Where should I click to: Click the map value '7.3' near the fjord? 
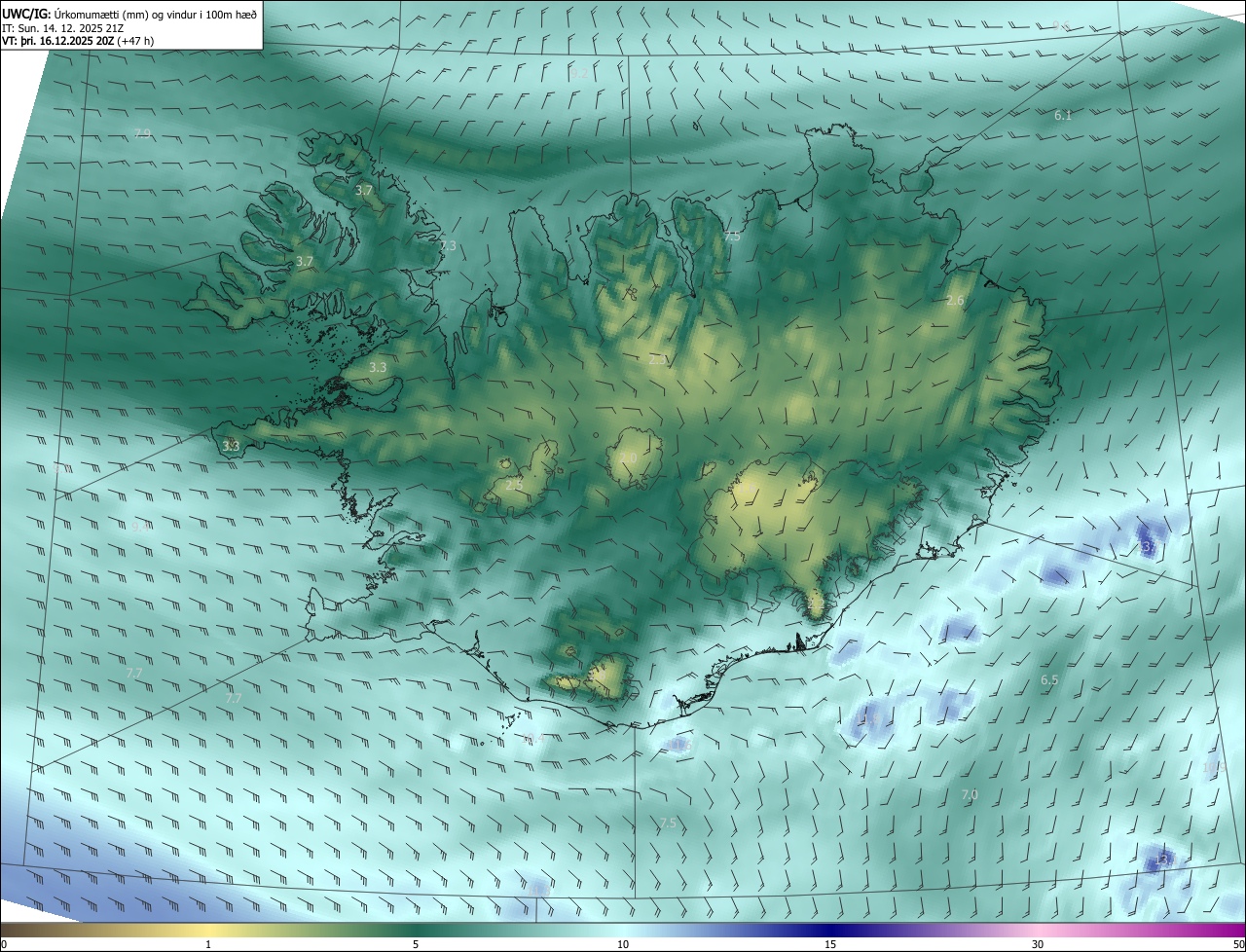448,246
